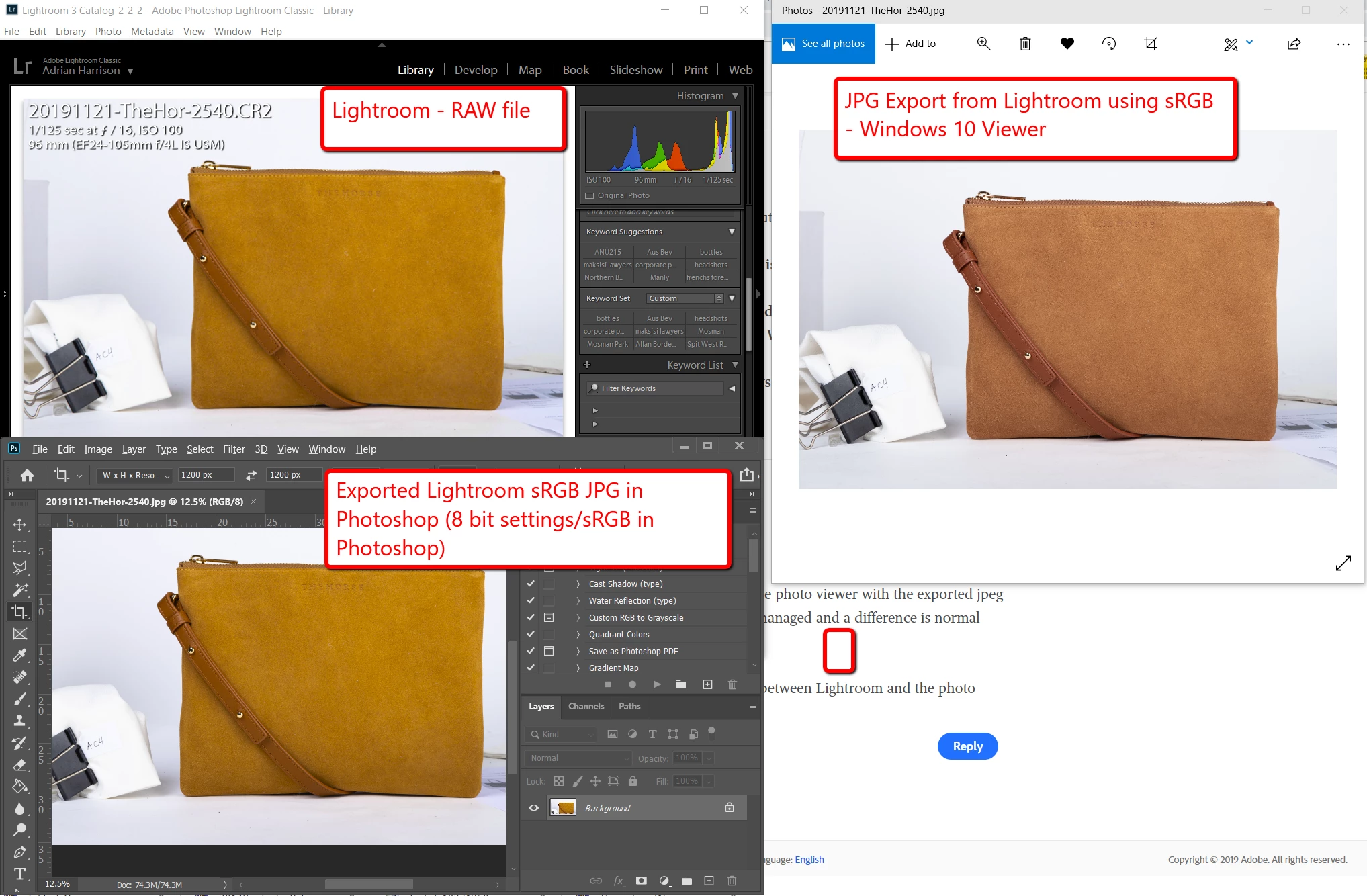The height and width of the screenshot is (896, 1367).
Task: Click the crop icon in Photos toolbar
Action: (x=1151, y=44)
